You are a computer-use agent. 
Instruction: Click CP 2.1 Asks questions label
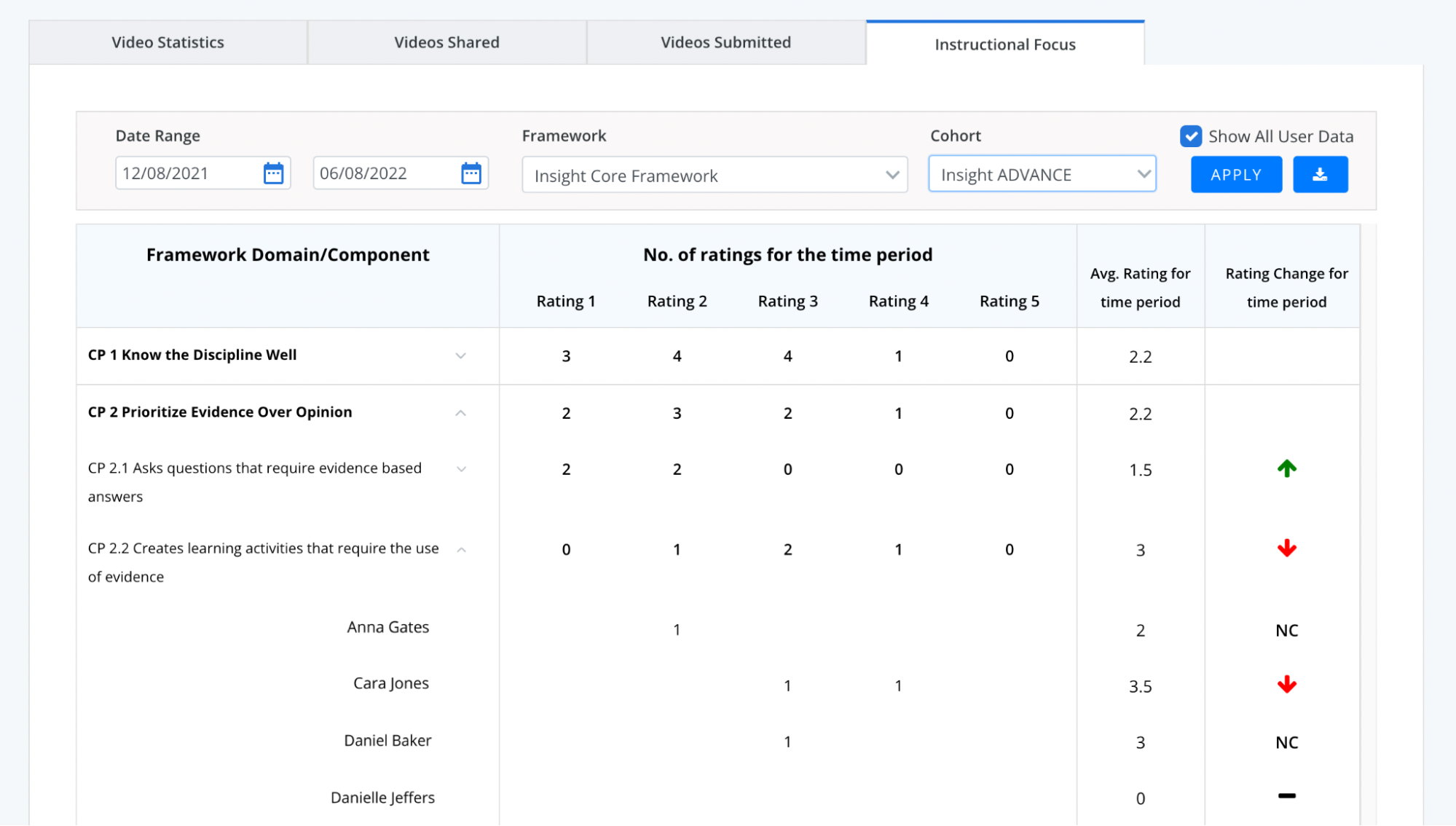(255, 482)
